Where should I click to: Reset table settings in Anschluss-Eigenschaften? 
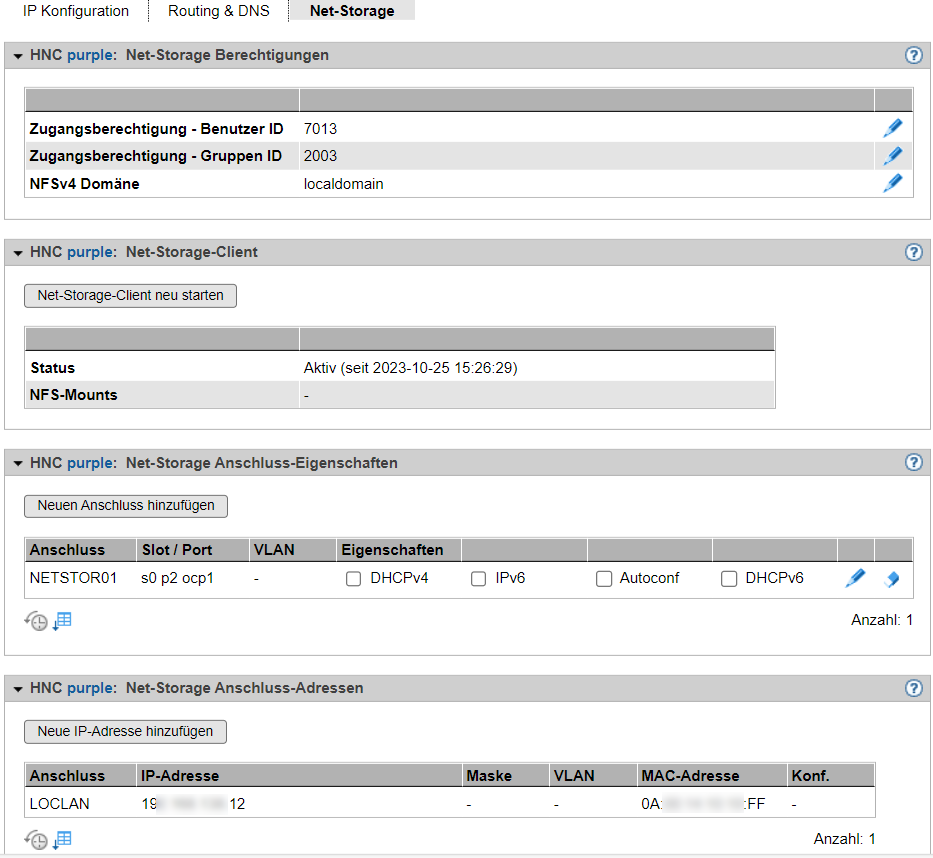pos(36,621)
